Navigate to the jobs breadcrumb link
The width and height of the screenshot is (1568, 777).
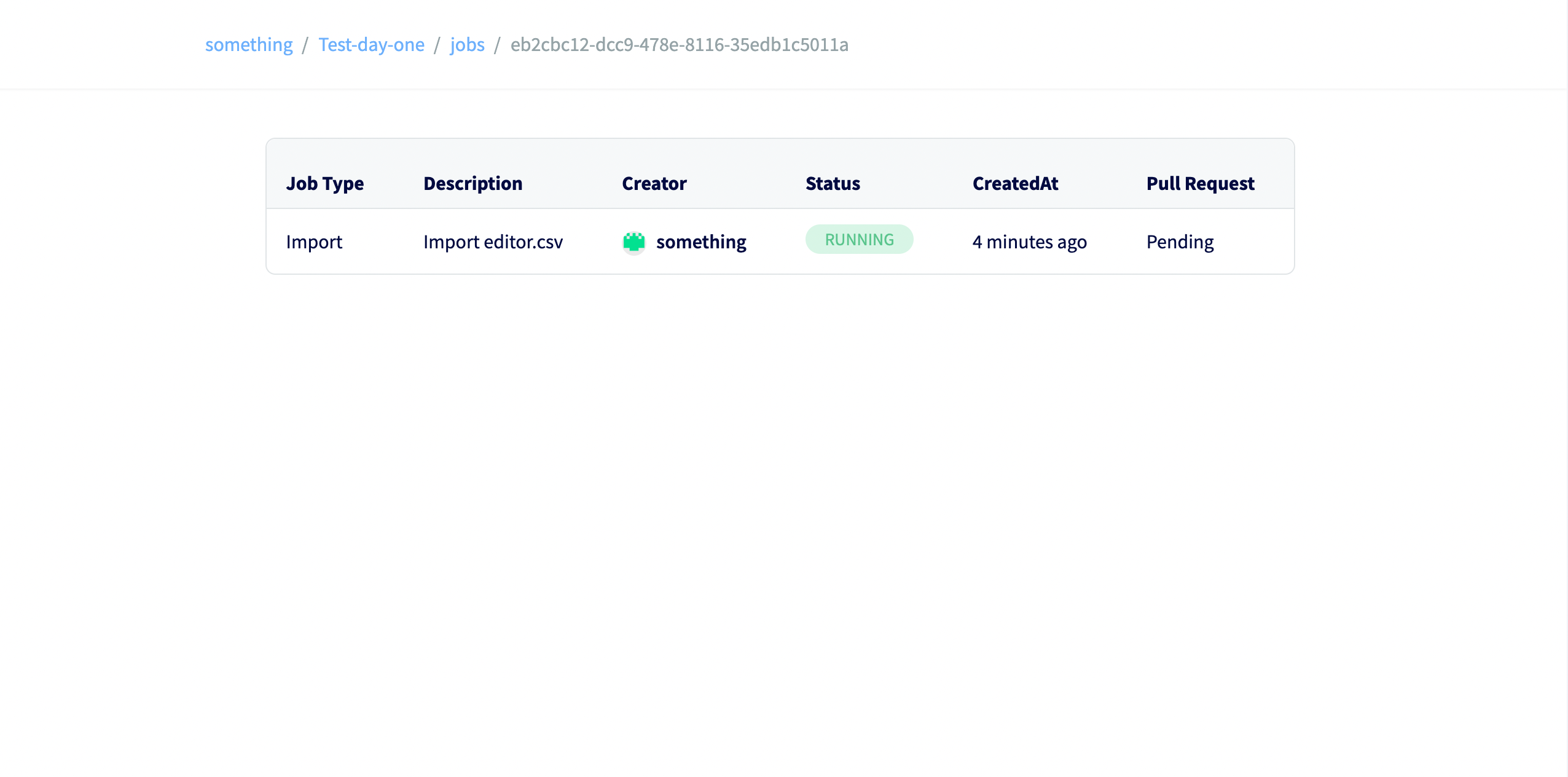(467, 44)
